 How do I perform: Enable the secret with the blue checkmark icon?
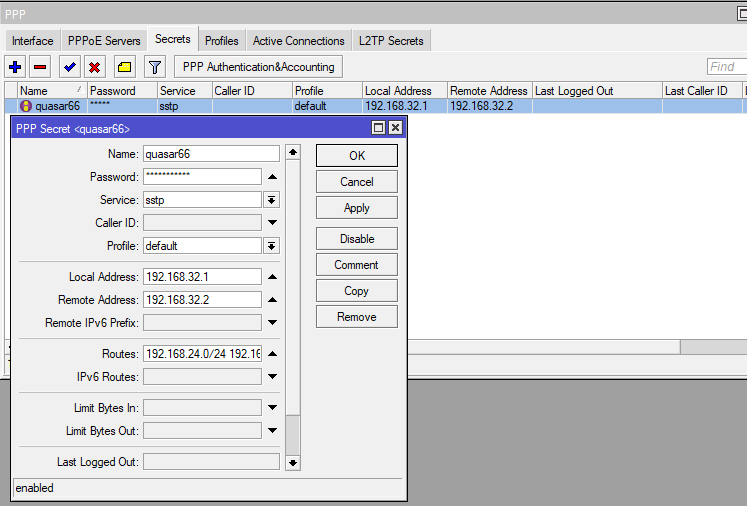[70, 67]
